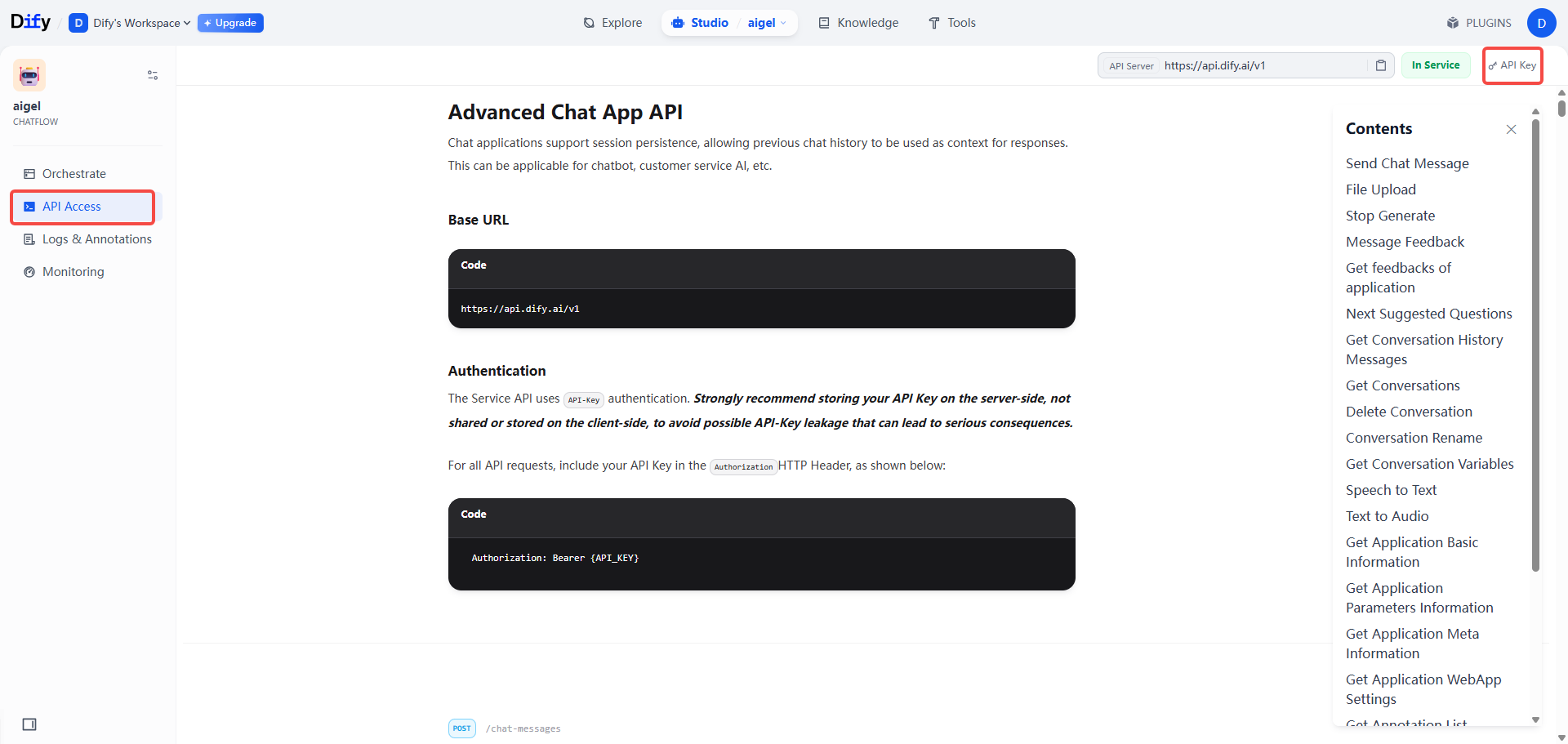The image size is (1568, 744).
Task: Go to the Knowledge tab
Action: pyautogui.click(x=858, y=23)
